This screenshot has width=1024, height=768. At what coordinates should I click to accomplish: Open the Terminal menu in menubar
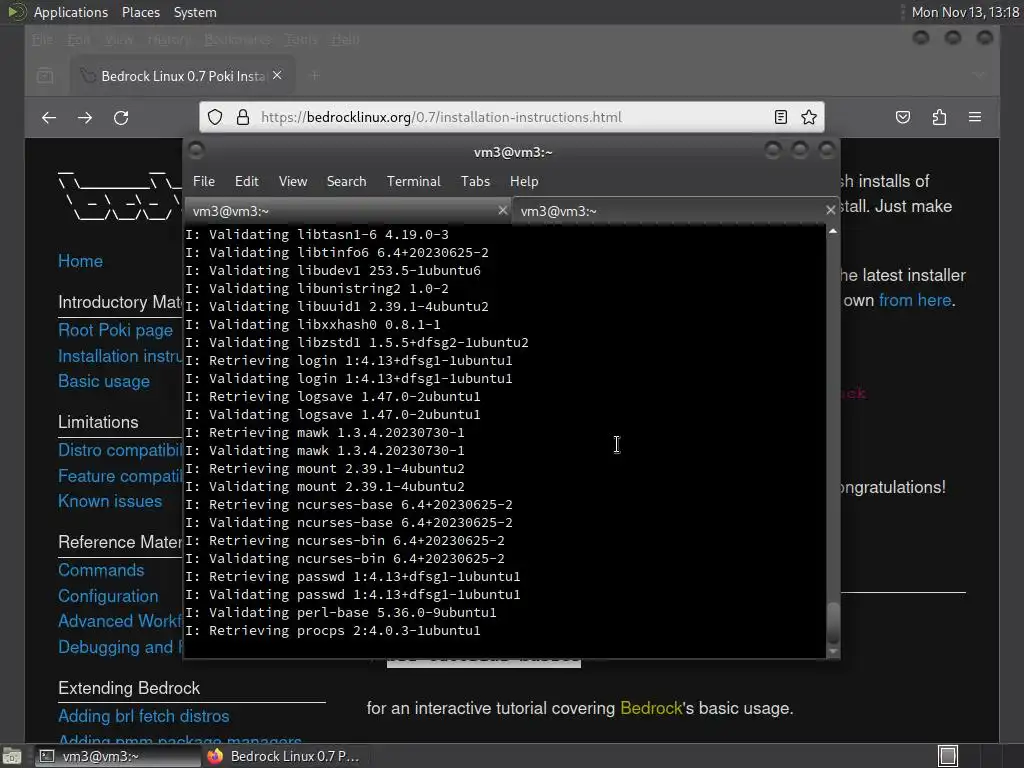413,181
